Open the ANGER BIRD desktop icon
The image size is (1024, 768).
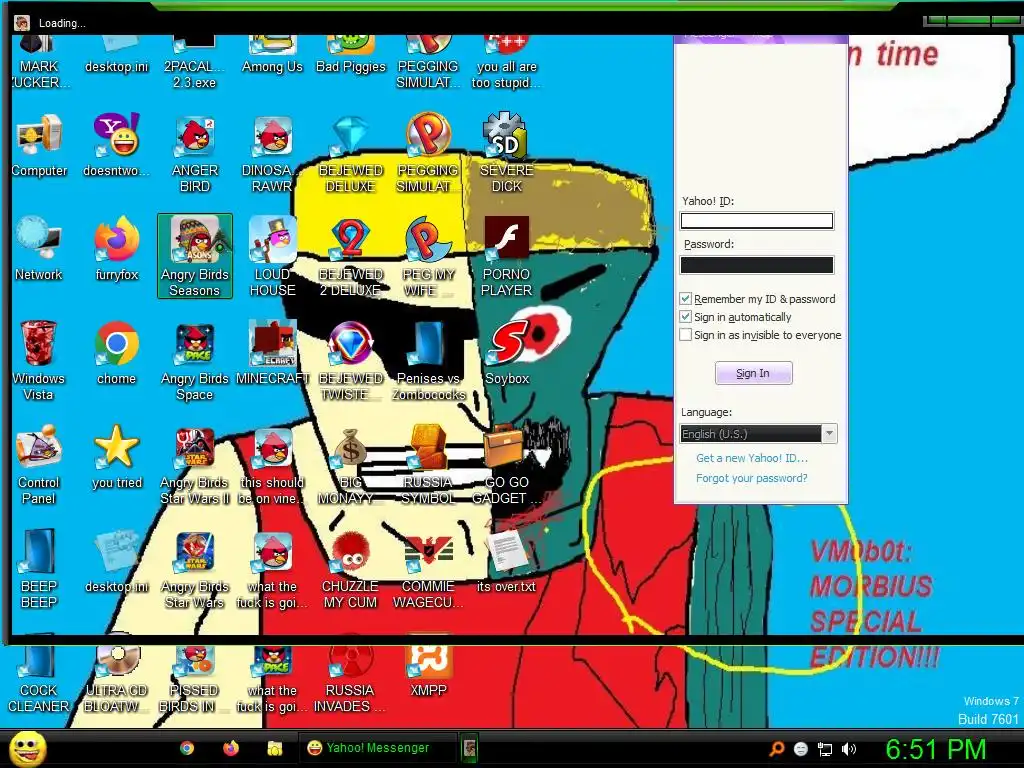pos(195,153)
